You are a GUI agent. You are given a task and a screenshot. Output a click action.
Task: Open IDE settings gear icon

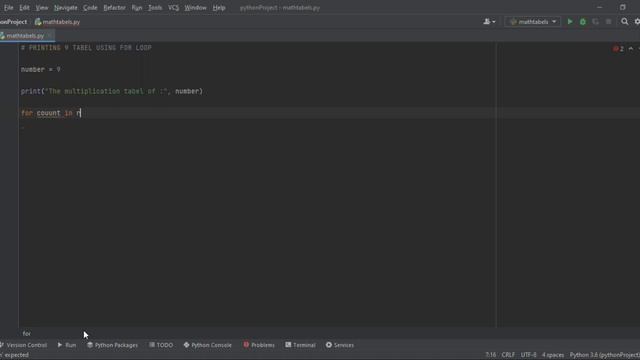(637, 22)
